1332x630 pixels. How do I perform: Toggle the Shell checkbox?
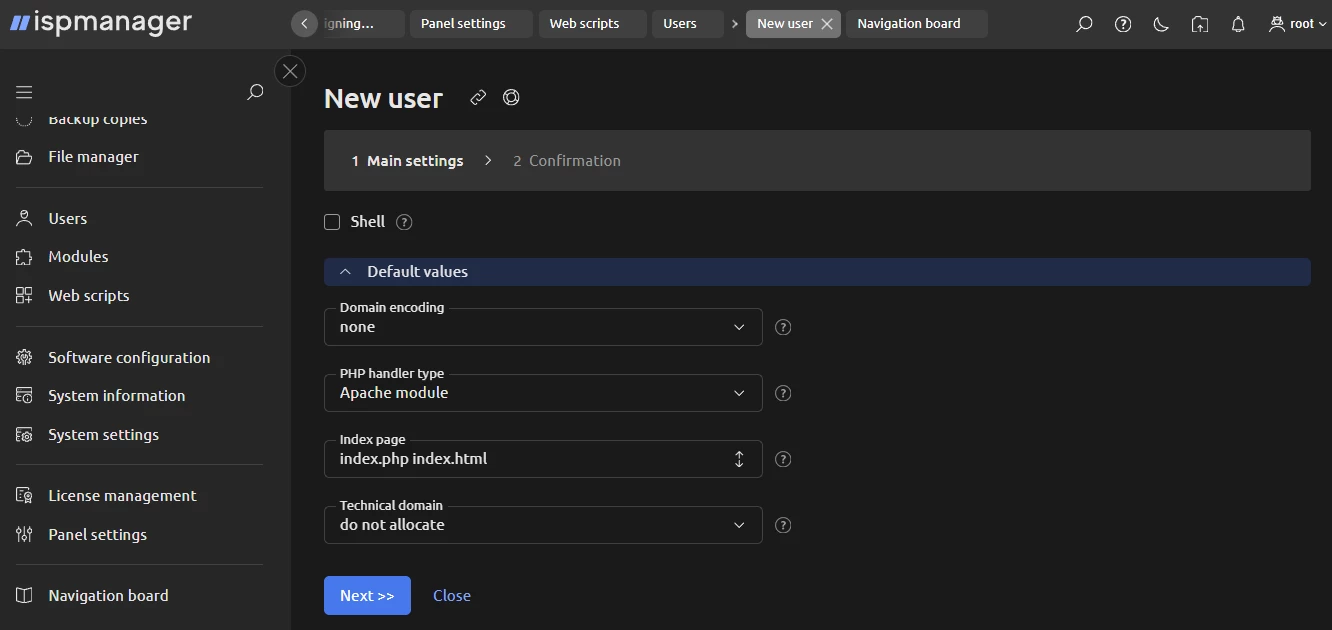pyautogui.click(x=332, y=221)
